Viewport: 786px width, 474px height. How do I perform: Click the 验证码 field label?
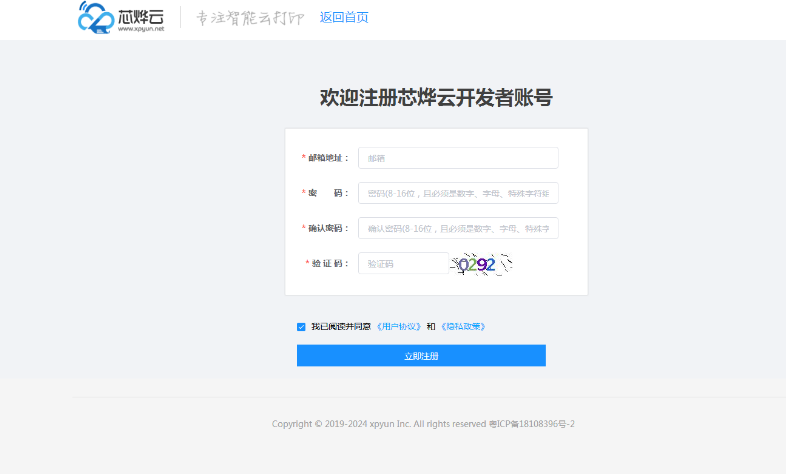click(x=329, y=263)
